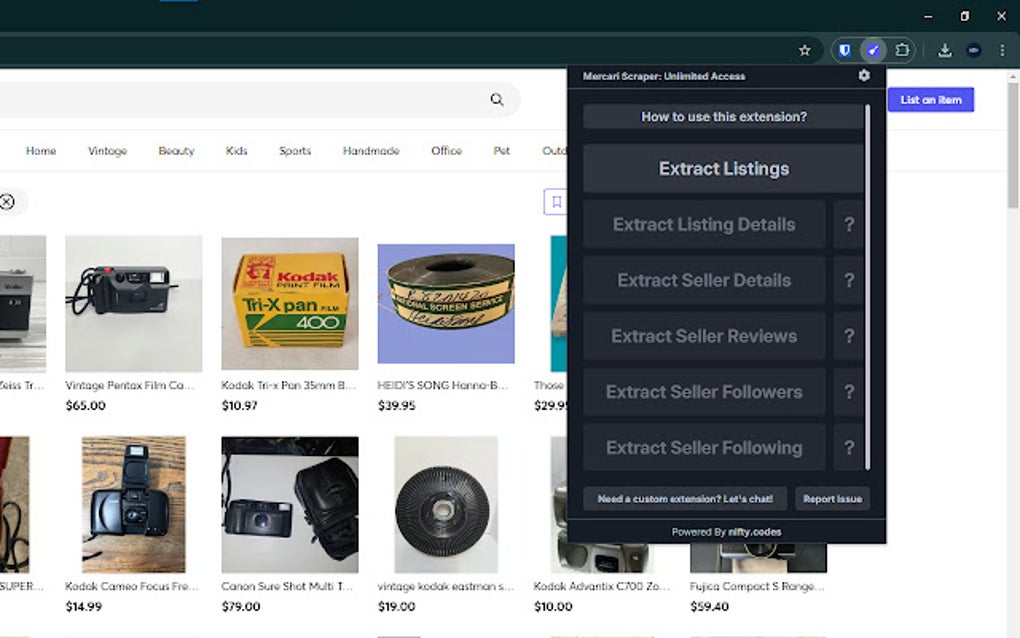This screenshot has width=1020, height=638.
Task: Open the How to use this extension link
Action: pos(723,116)
